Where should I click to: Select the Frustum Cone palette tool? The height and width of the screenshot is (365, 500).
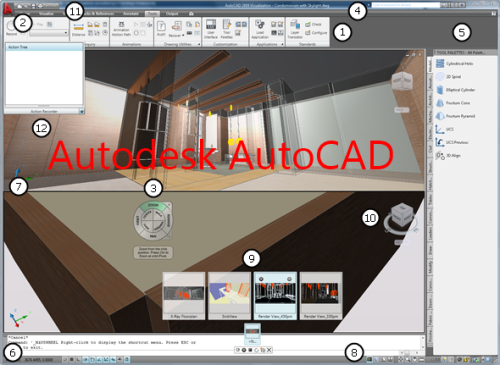(x=453, y=103)
